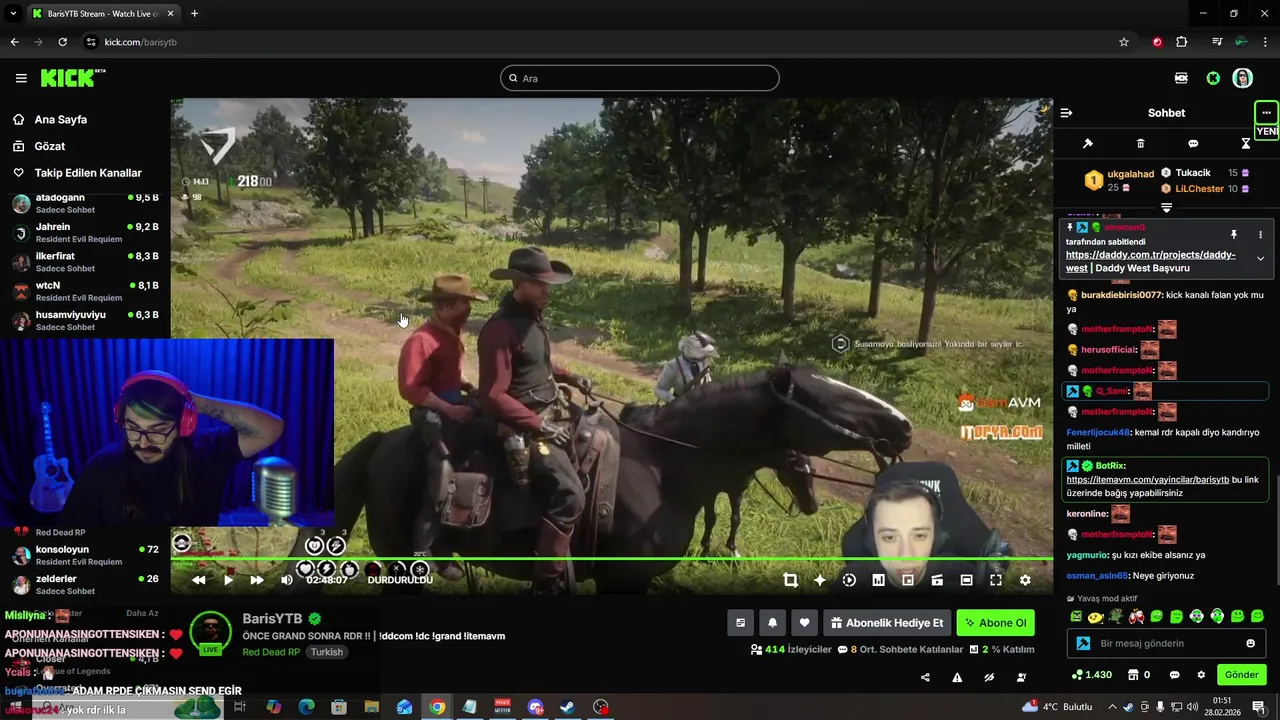Click the Red Dead RP category link

point(271,652)
